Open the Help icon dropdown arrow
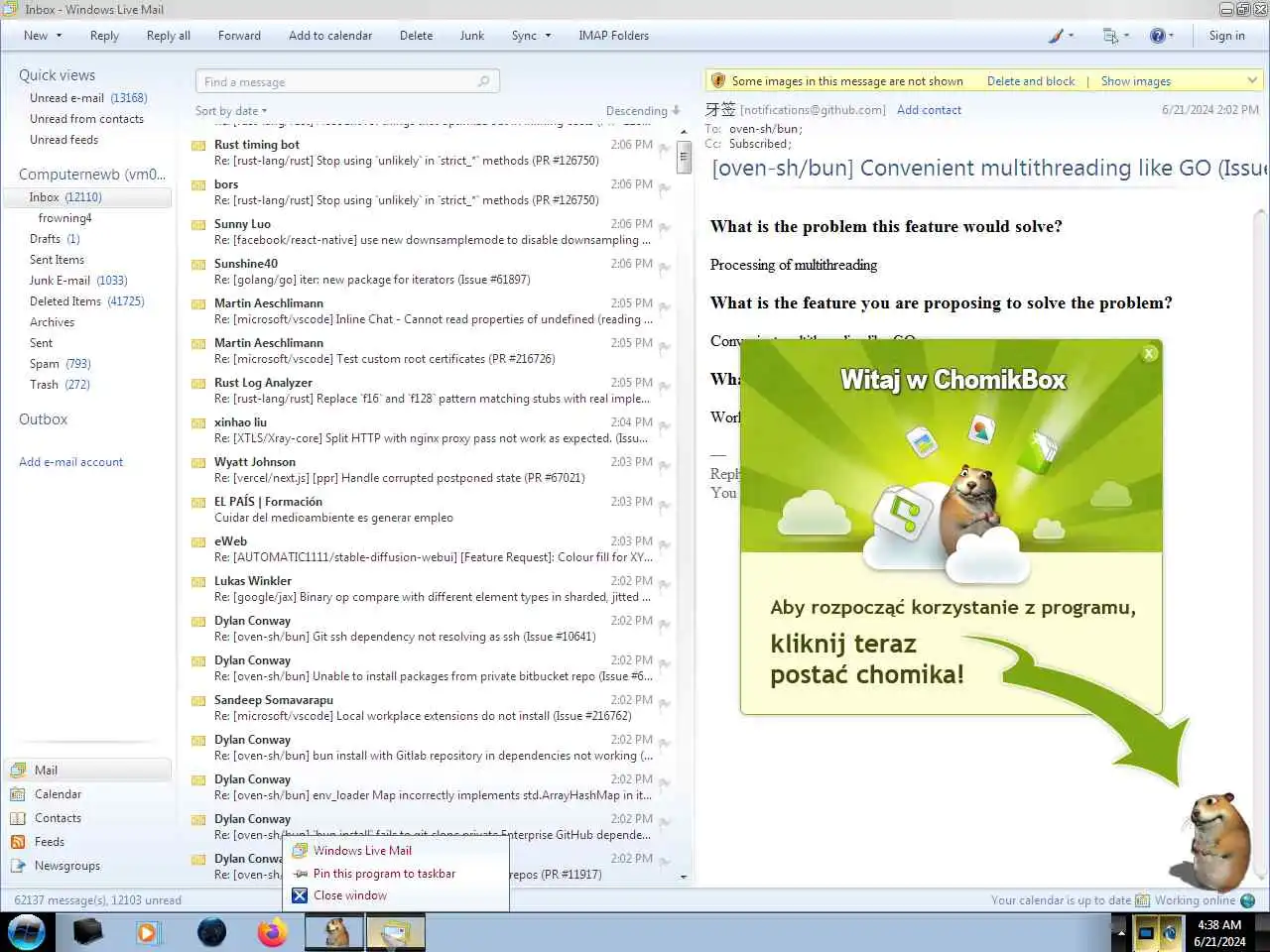1270x952 pixels. click(1171, 36)
